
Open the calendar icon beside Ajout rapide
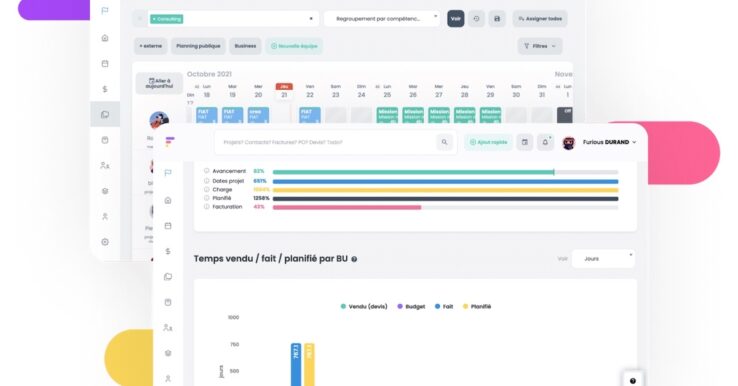coord(525,142)
